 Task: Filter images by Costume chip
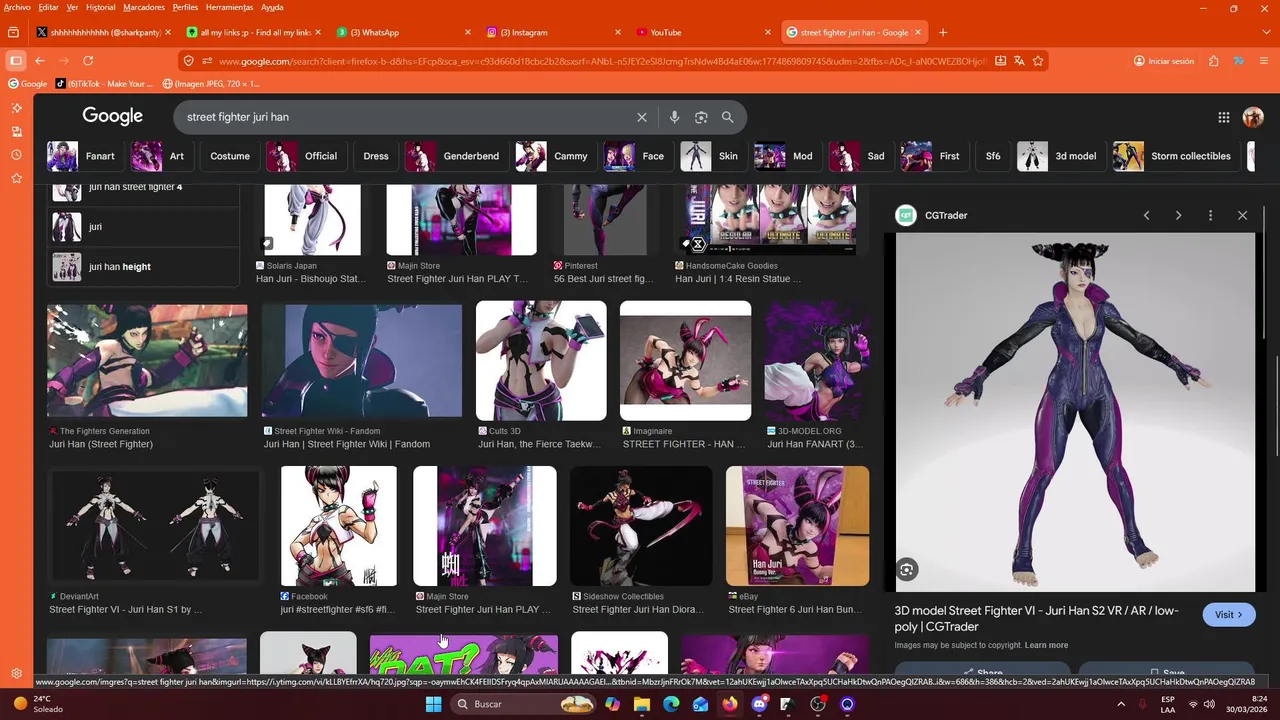[x=230, y=156]
